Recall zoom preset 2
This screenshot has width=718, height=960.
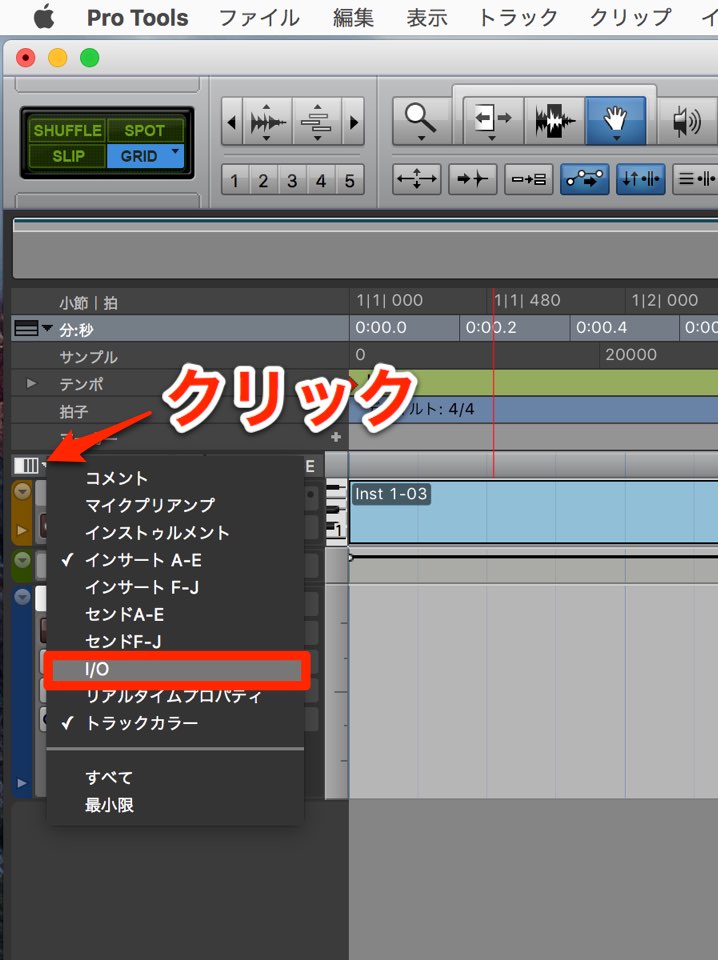[x=263, y=181]
